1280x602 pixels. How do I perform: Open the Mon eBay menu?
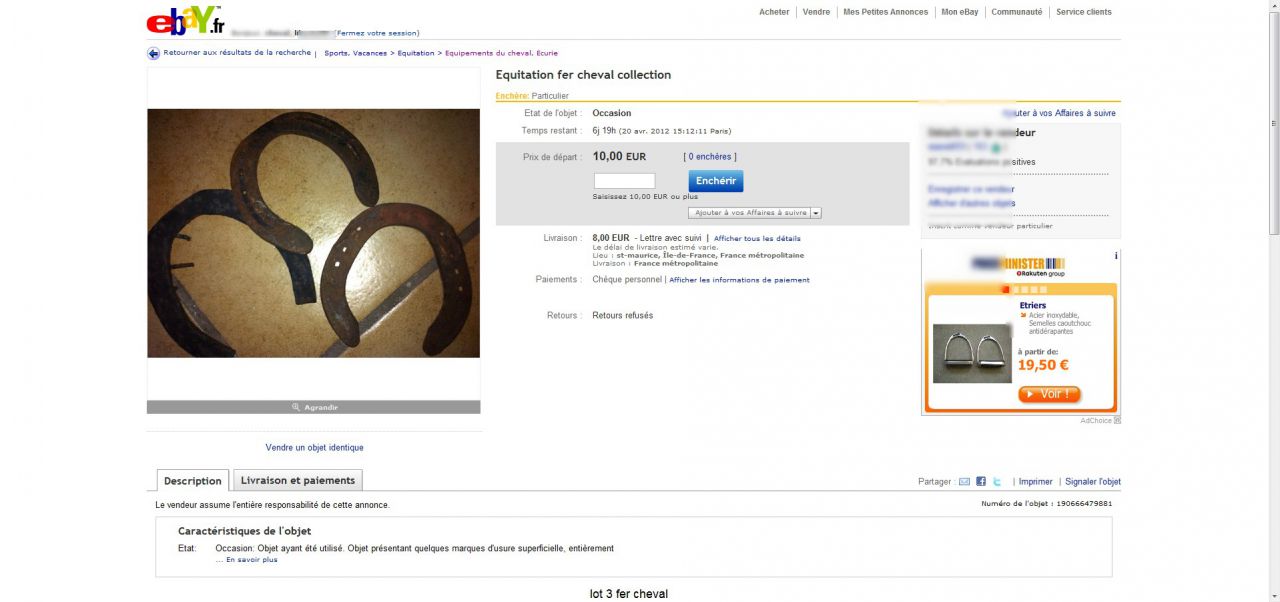(x=960, y=12)
